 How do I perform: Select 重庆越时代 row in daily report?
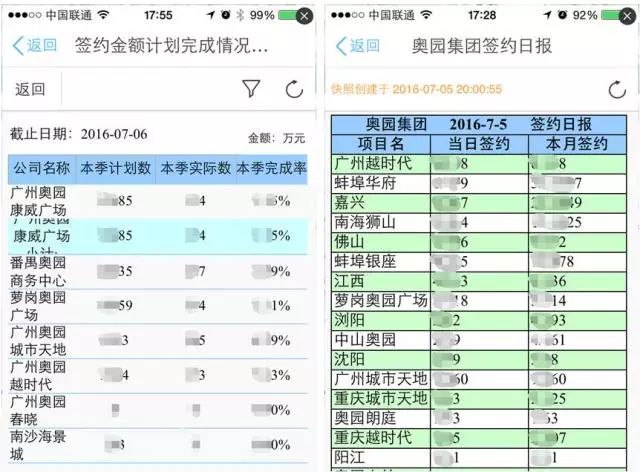click(479, 438)
